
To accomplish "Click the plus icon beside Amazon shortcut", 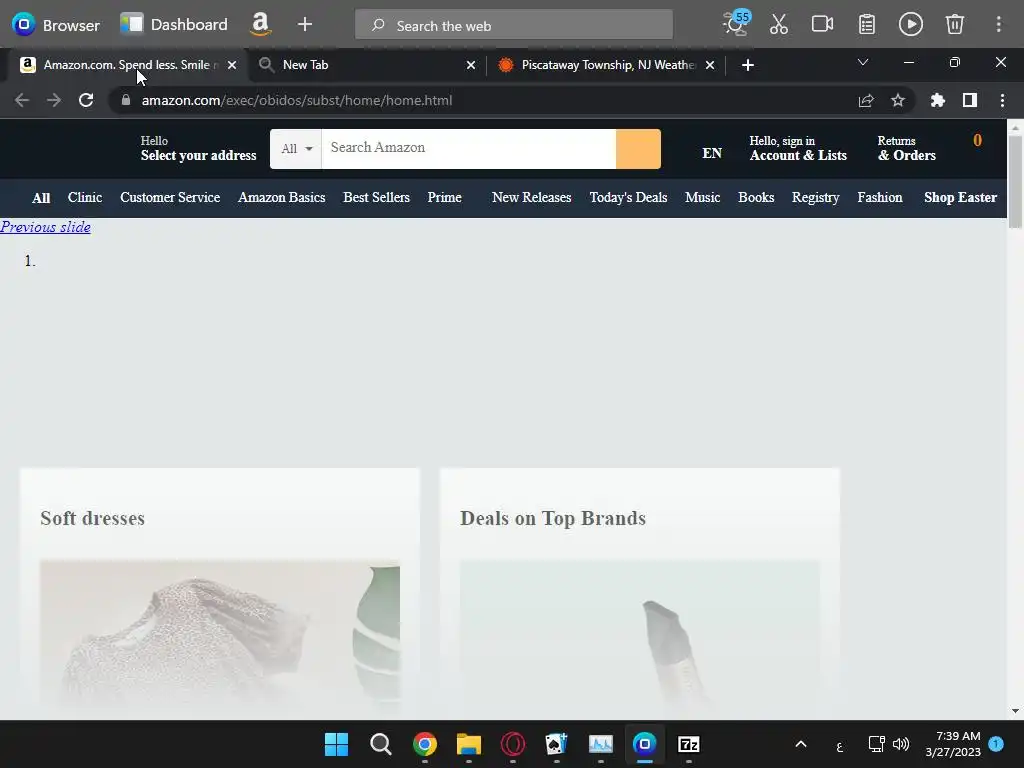I will point(304,25).
